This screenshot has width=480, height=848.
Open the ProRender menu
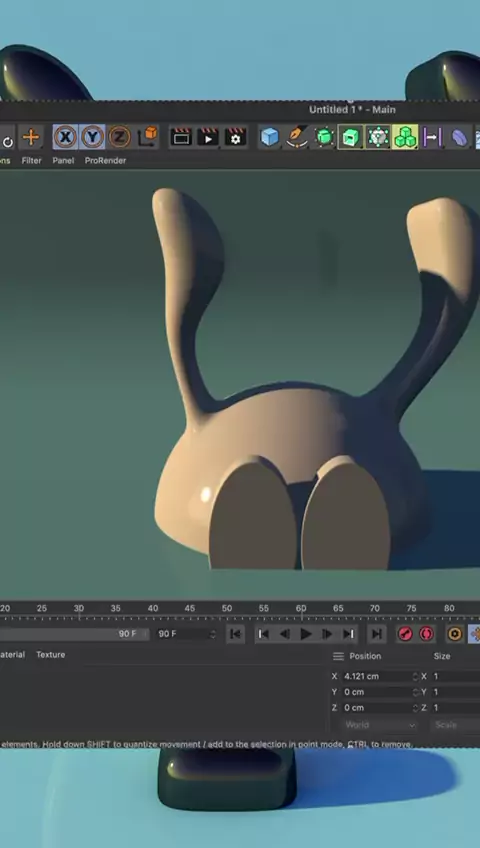click(x=105, y=161)
